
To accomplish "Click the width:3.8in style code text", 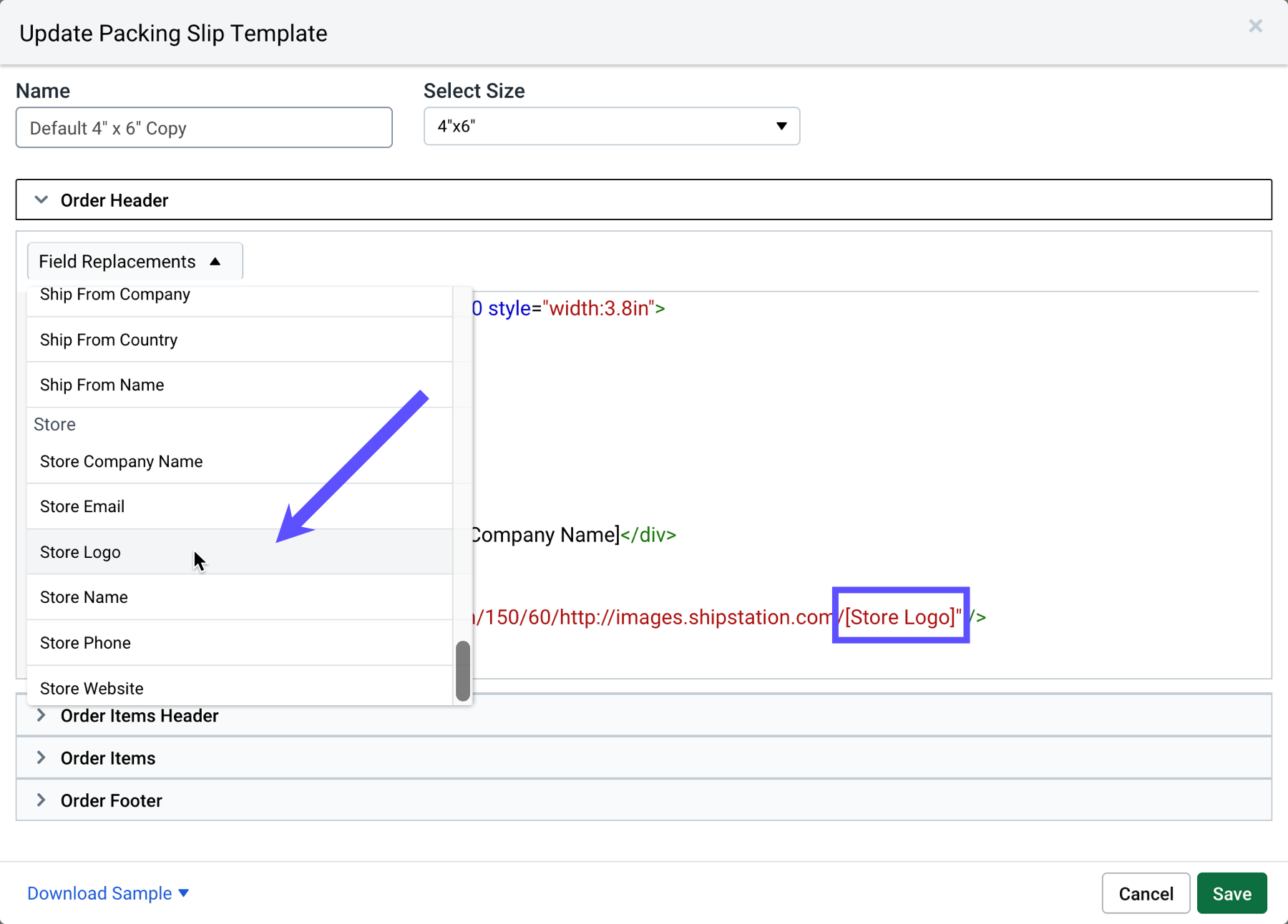I will click(599, 308).
